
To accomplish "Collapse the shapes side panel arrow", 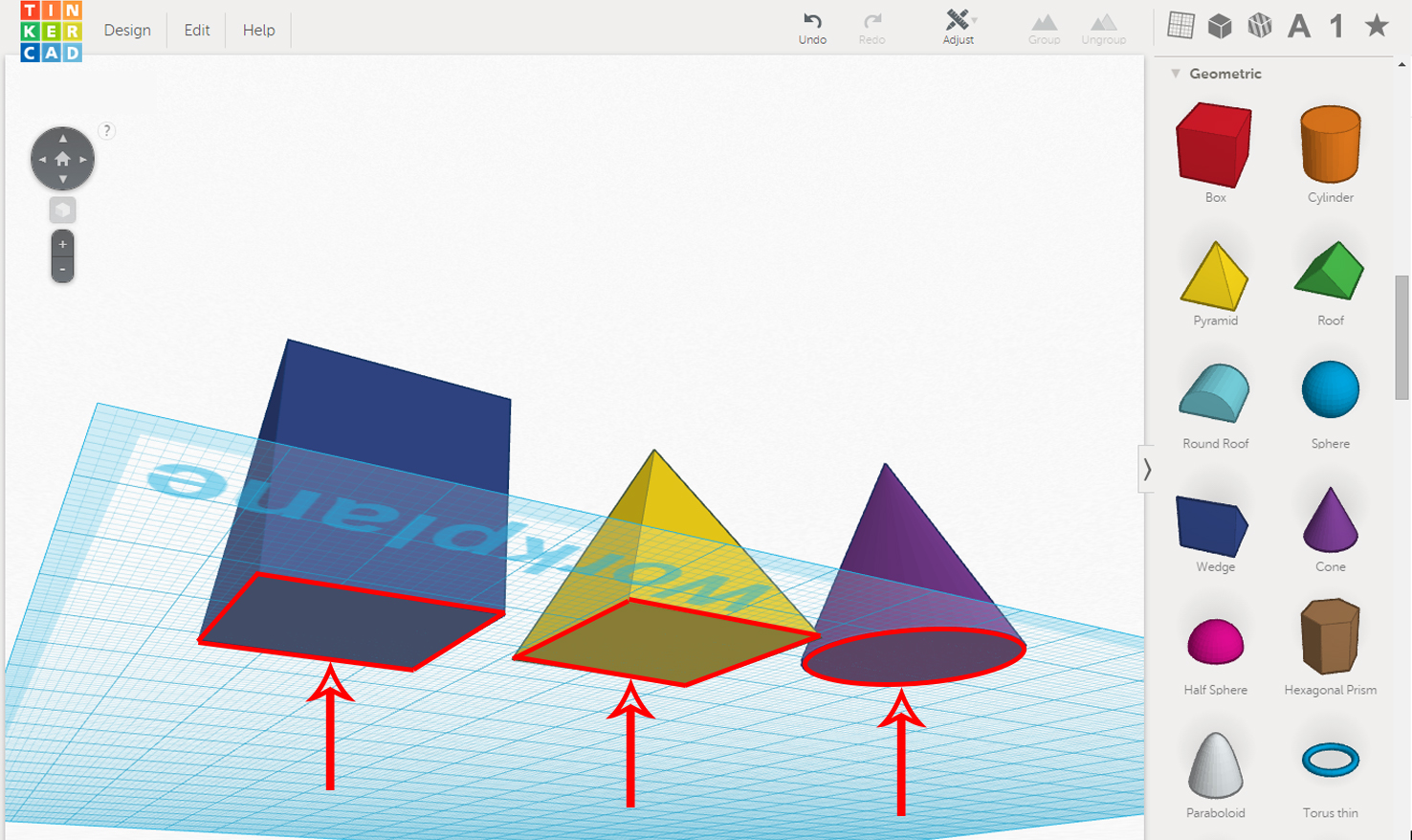I will pyautogui.click(x=1146, y=469).
